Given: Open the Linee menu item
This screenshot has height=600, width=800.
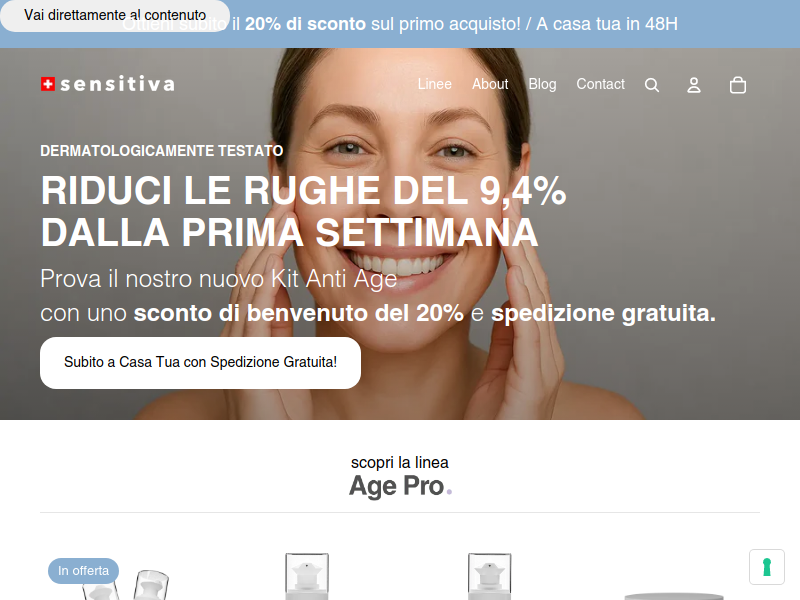Looking at the screenshot, I should (x=435, y=84).
